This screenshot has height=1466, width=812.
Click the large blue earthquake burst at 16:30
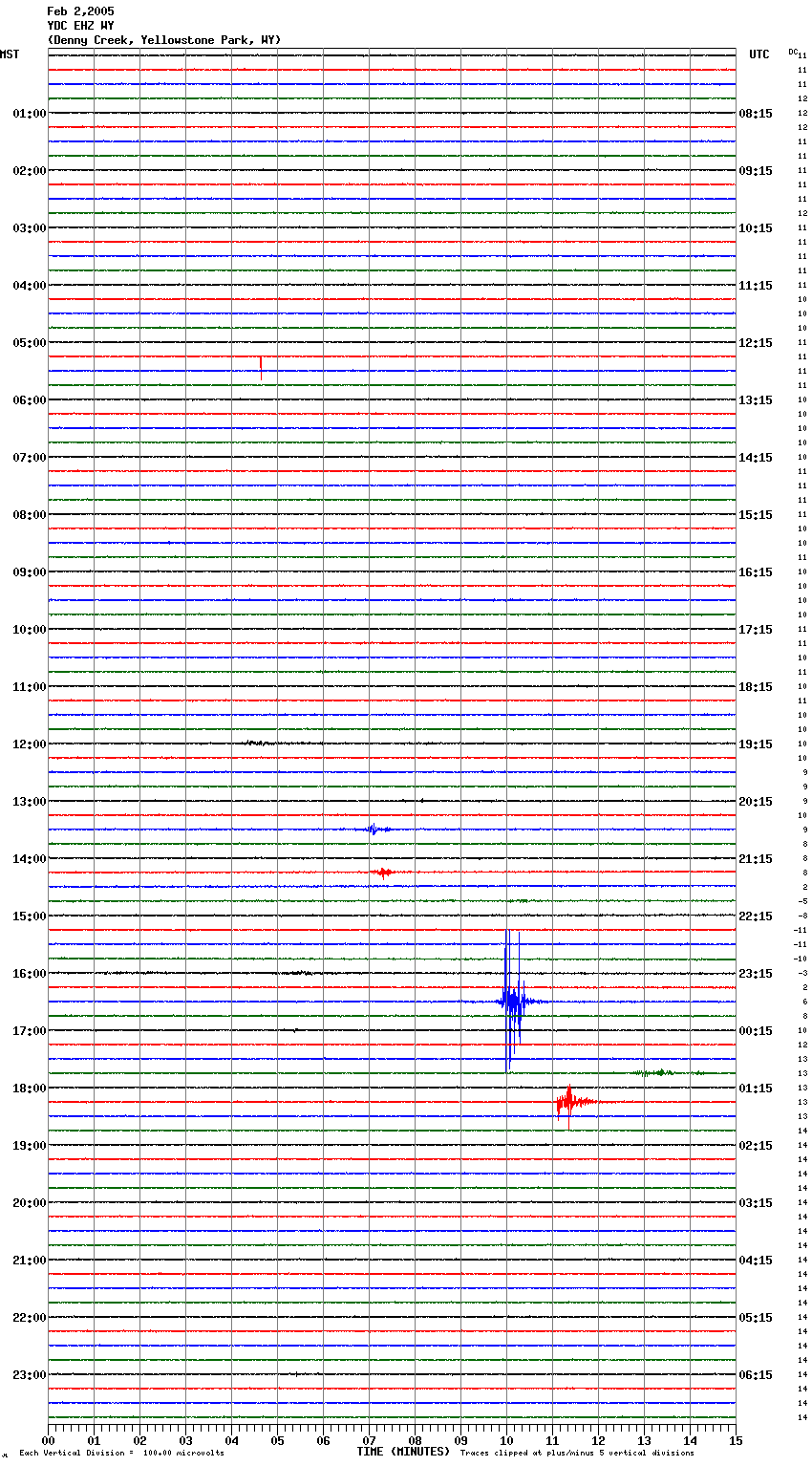[513, 1002]
